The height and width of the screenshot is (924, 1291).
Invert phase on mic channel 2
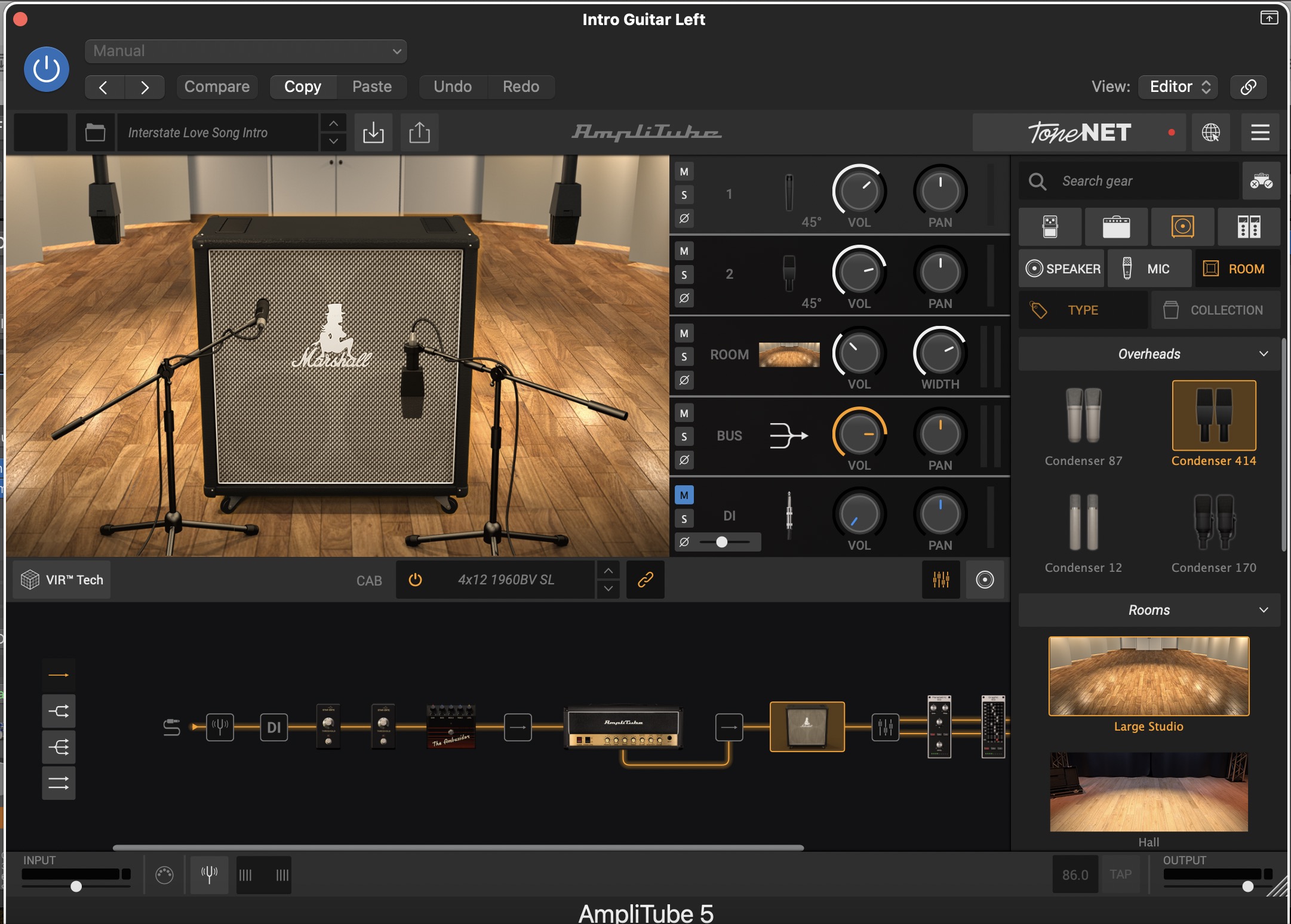(x=684, y=298)
